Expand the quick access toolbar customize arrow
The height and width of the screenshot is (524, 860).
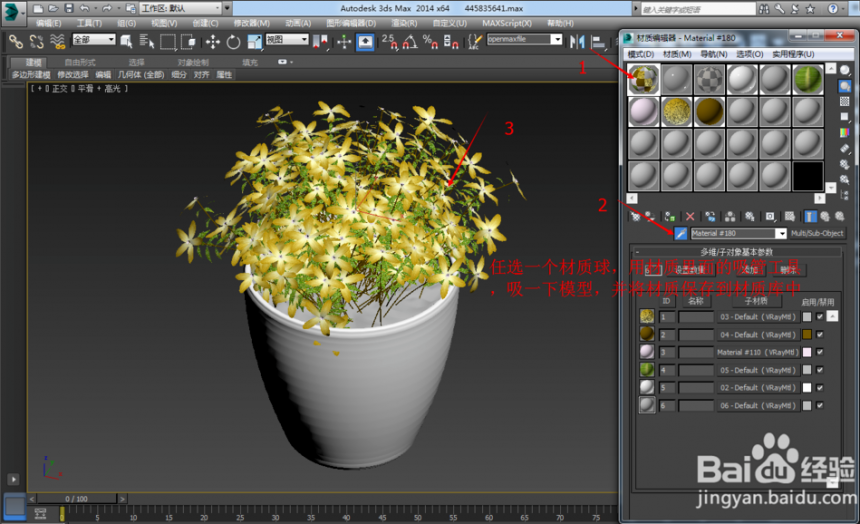[227, 8]
